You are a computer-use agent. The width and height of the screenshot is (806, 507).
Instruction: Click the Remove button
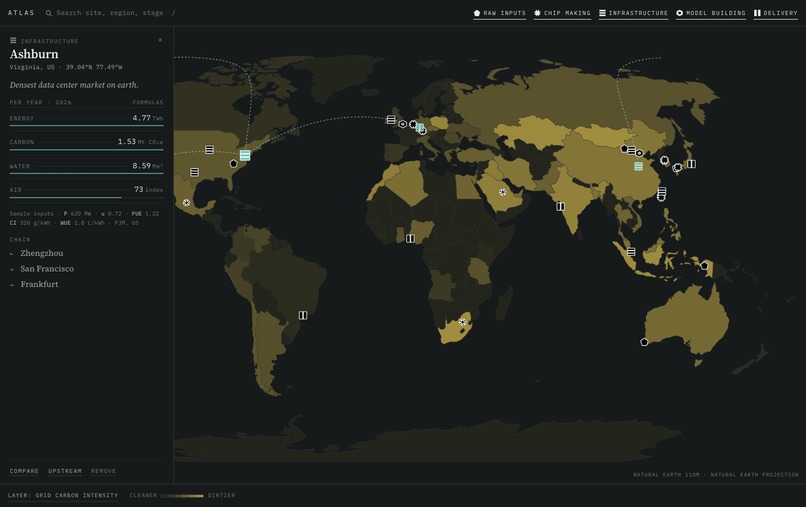103,471
